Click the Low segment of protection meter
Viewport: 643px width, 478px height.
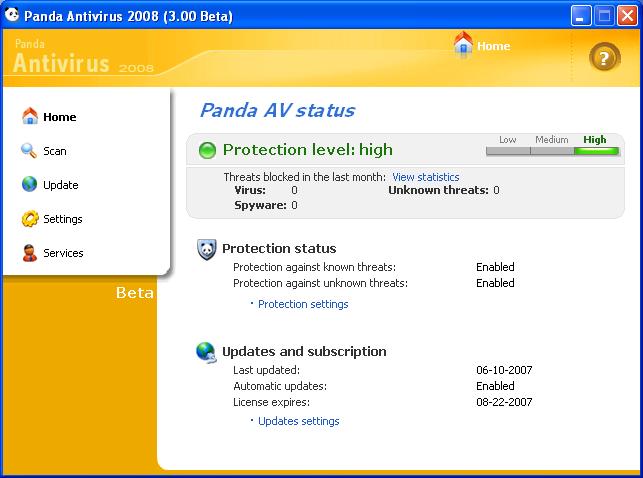(x=508, y=151)
